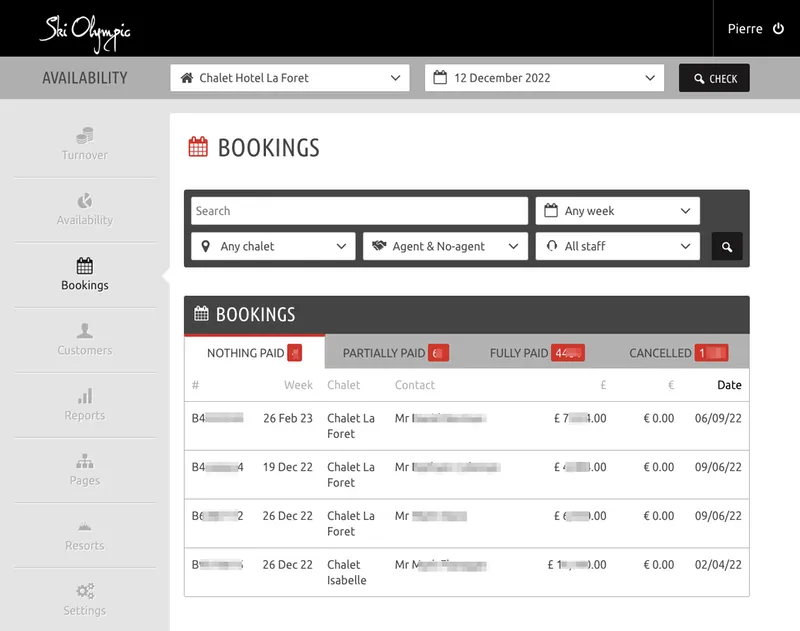The image size is (800, 631).
Task: Click the 19 Dec 22 week cell
Action: (288, 467)
